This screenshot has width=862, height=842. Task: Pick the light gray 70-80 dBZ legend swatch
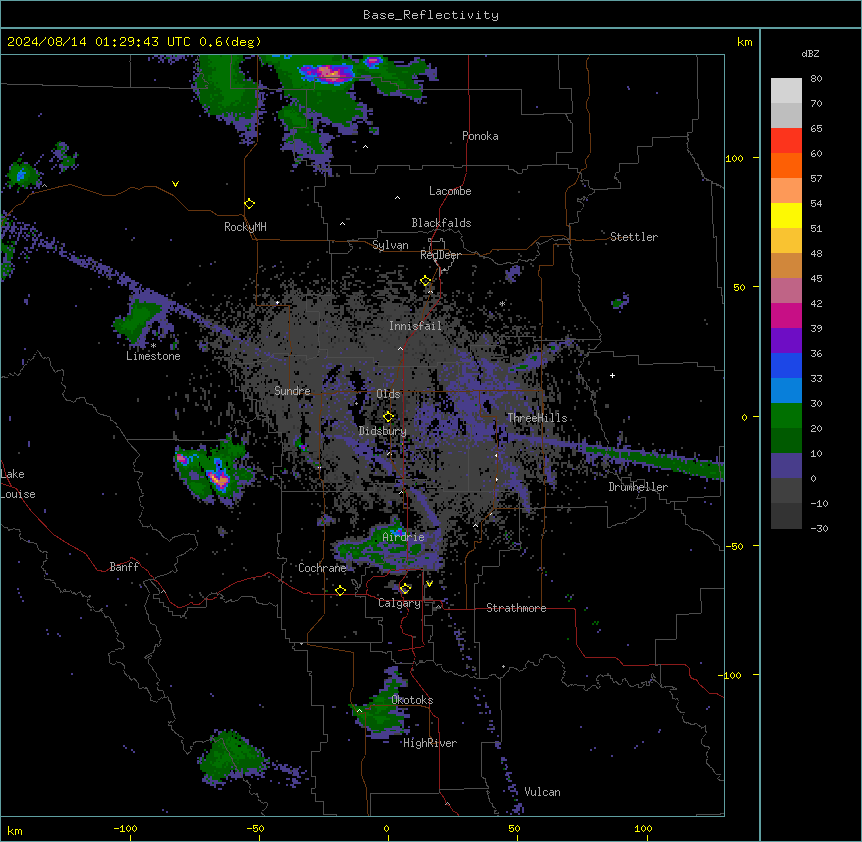[786, 91]
